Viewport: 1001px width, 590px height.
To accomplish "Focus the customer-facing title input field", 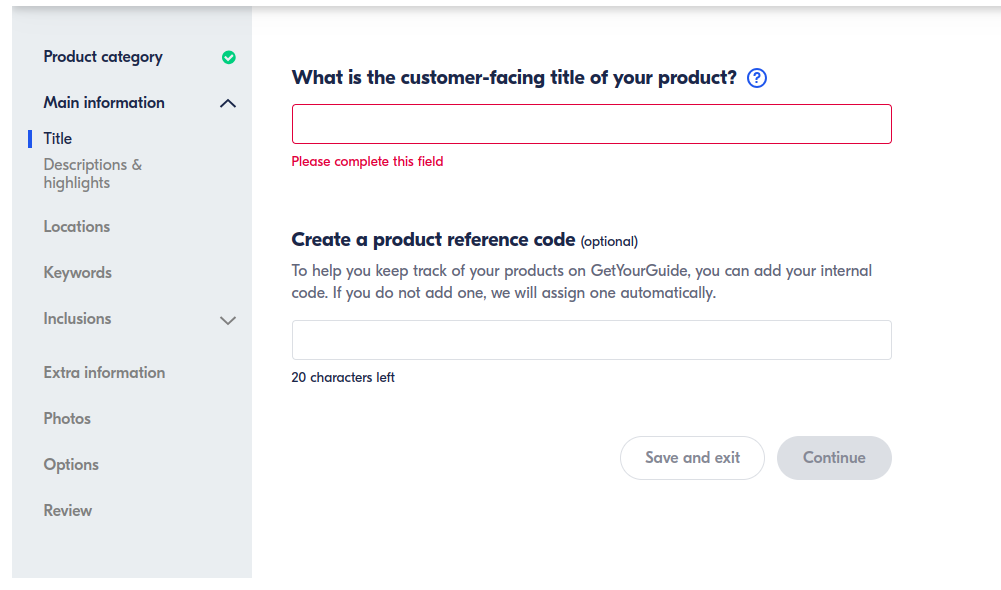I will 591,124.
